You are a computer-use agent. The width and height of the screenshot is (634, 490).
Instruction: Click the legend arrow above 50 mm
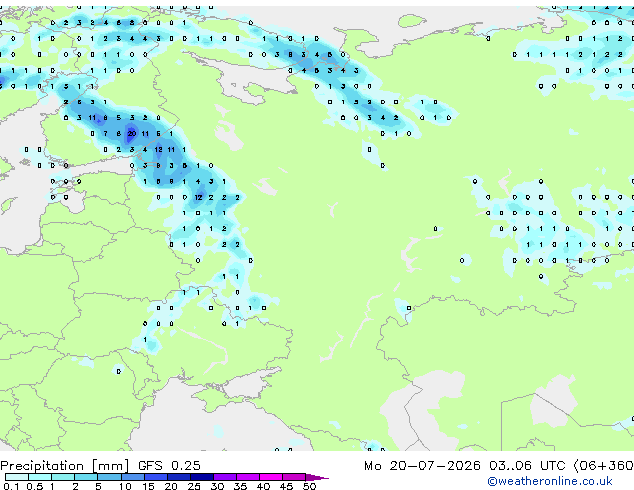(317, 477)
